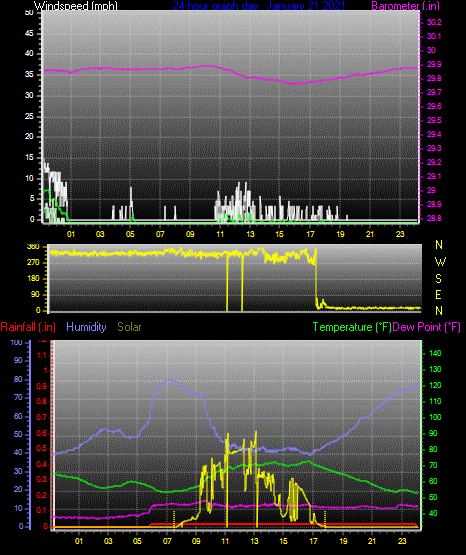Screen dimensions: 466x555
Task: Click the "Barometer (.in)" heading
Action: (x=405, y=6)
